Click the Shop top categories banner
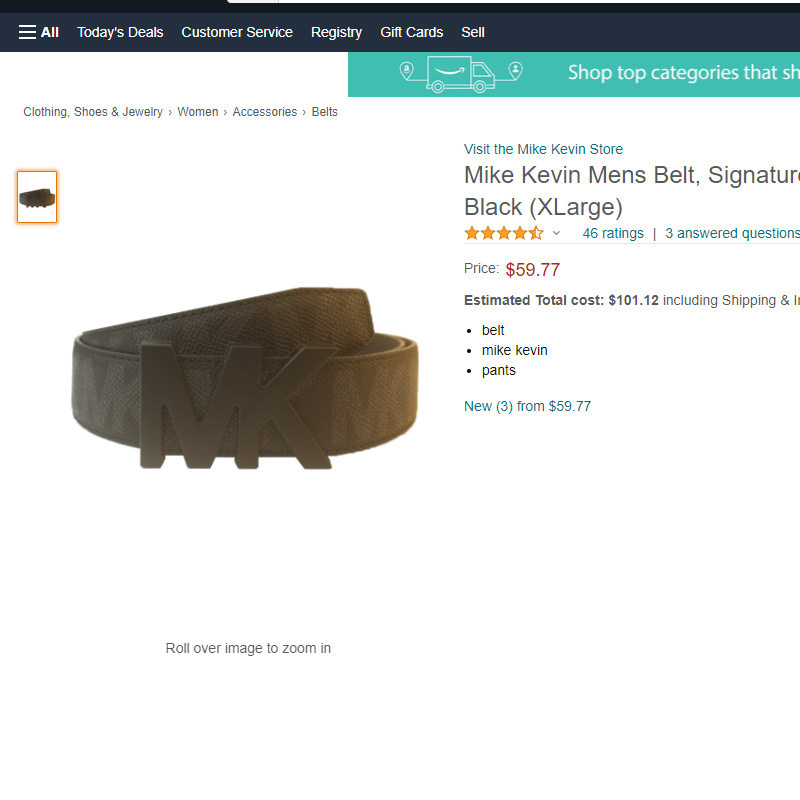 pyautogui.click(x=680, y=73)
